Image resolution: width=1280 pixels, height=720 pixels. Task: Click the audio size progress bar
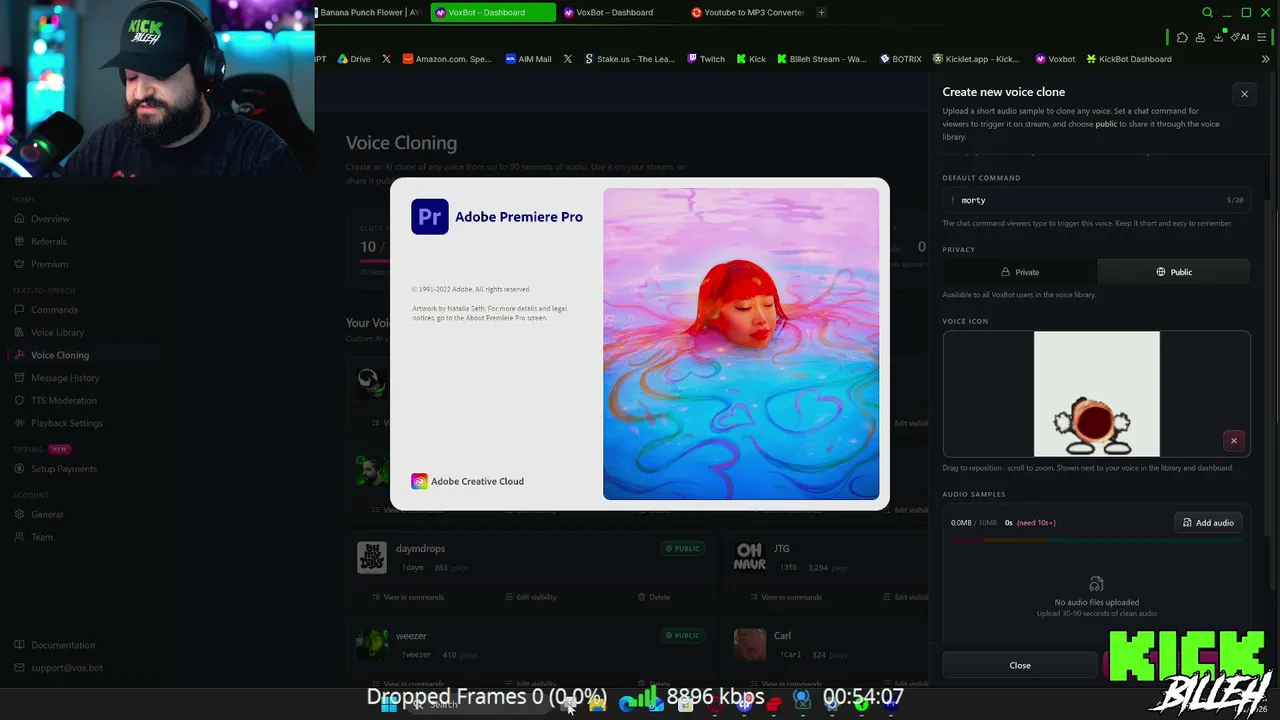1096,541
